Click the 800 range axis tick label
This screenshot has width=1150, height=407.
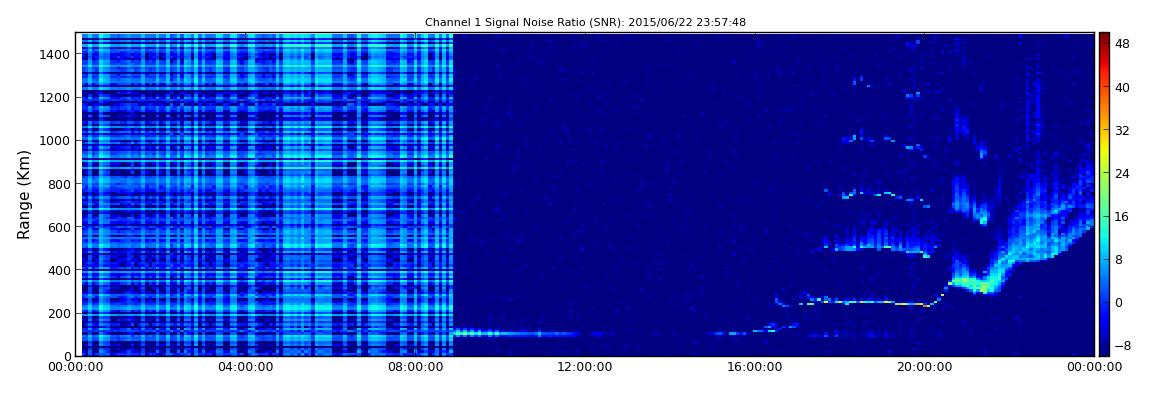(59, 184)
